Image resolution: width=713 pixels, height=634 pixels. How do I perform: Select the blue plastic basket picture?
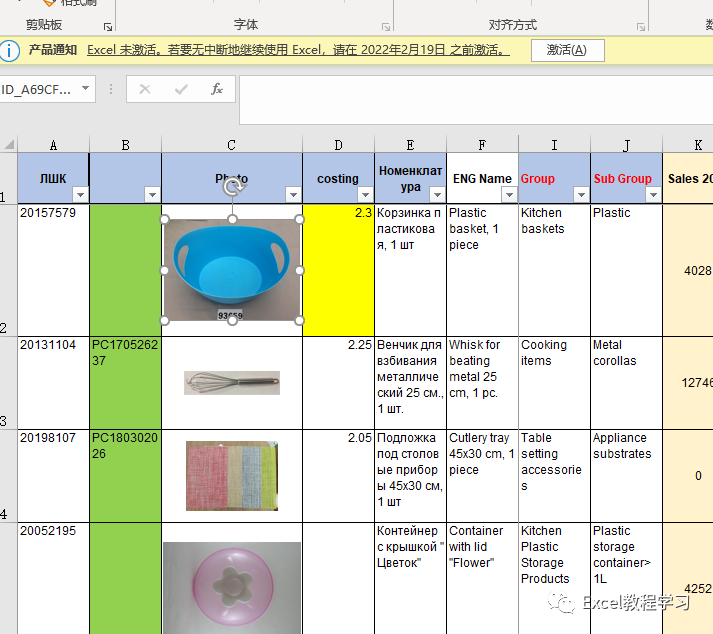coord(232,270)
